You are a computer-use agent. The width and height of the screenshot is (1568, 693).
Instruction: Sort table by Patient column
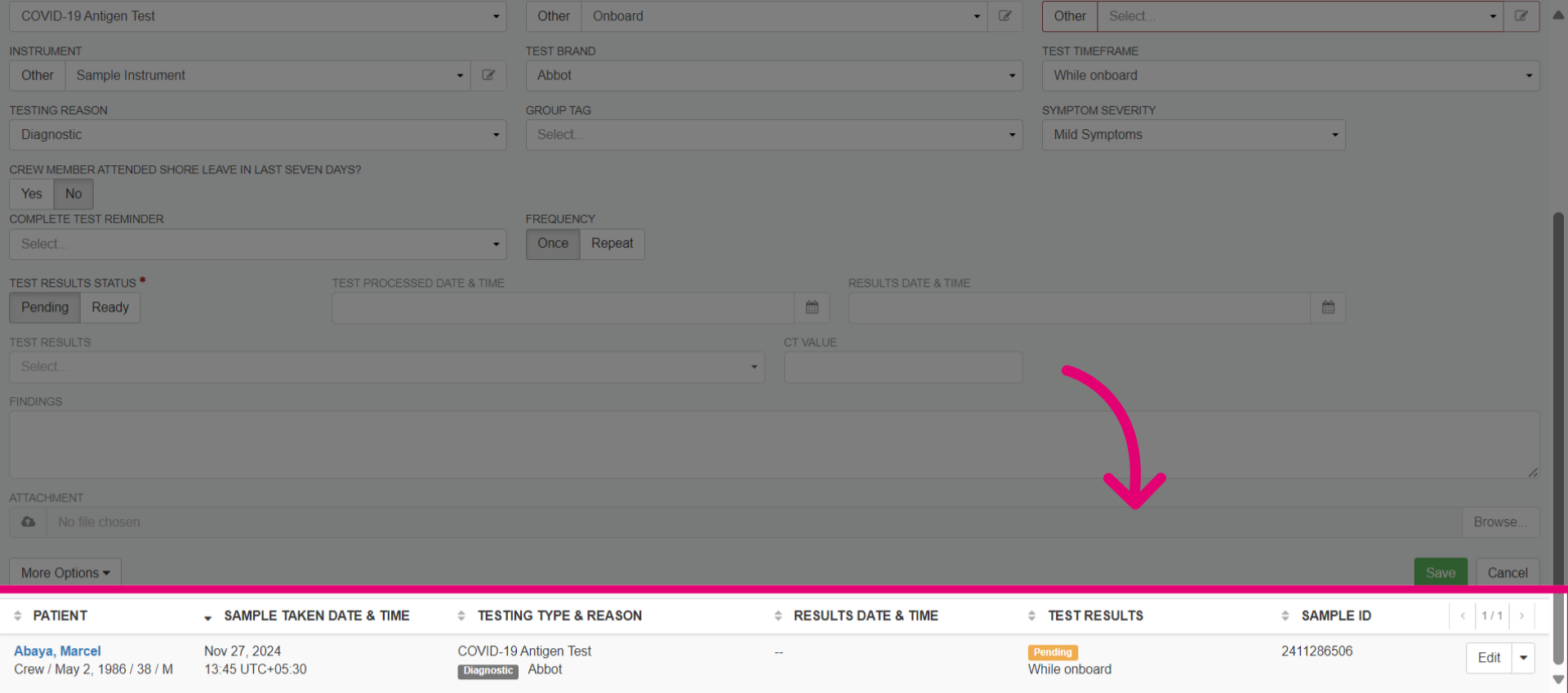[18, 615]
